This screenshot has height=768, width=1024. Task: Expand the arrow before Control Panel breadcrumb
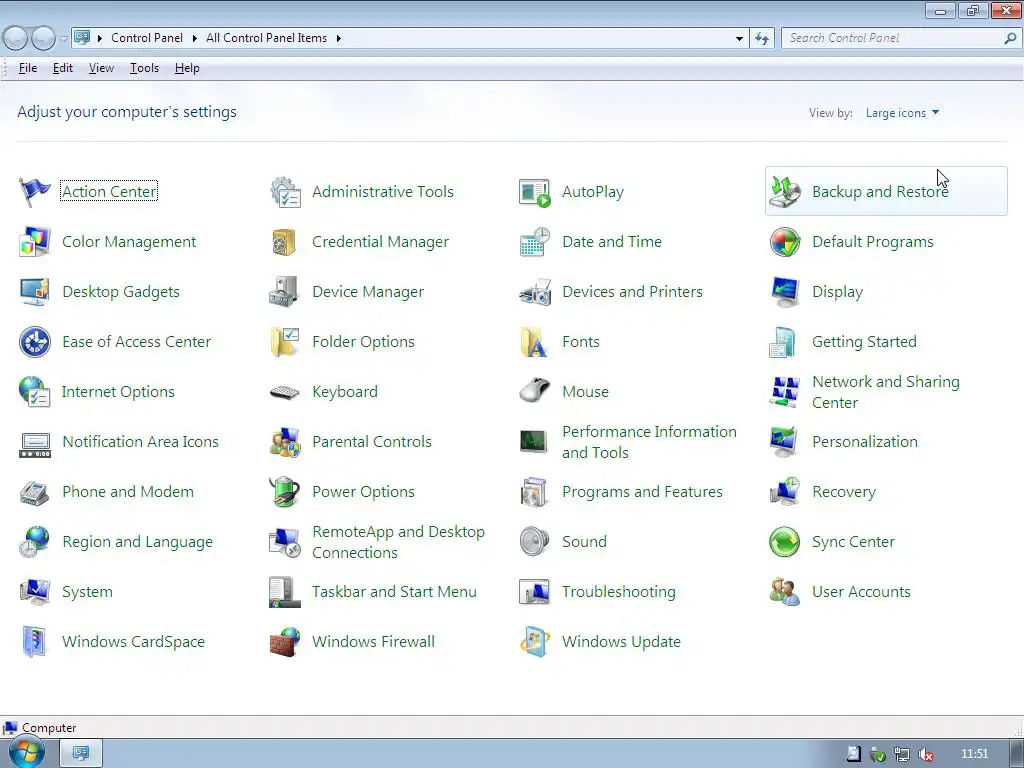(x=100, y=39)
